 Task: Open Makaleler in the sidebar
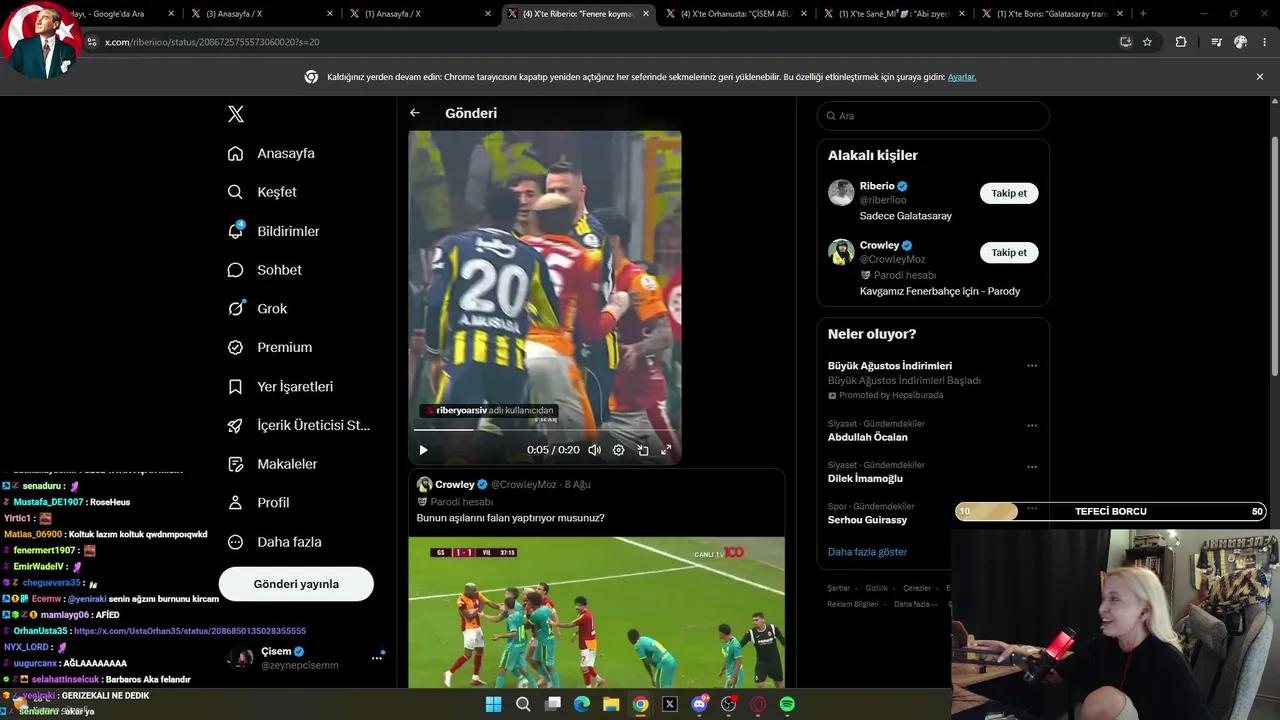pos(272,464)
